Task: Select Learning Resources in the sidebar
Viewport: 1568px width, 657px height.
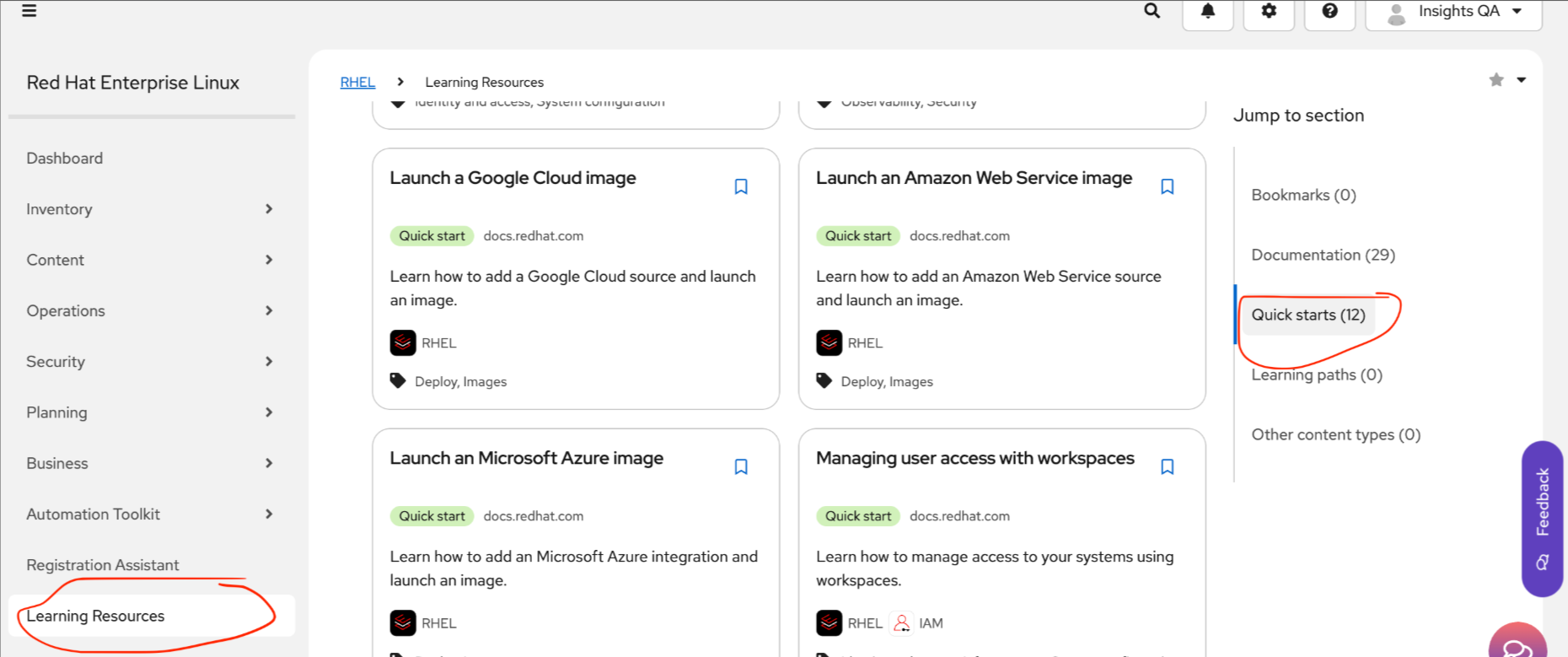Action: tap(95, 616)
